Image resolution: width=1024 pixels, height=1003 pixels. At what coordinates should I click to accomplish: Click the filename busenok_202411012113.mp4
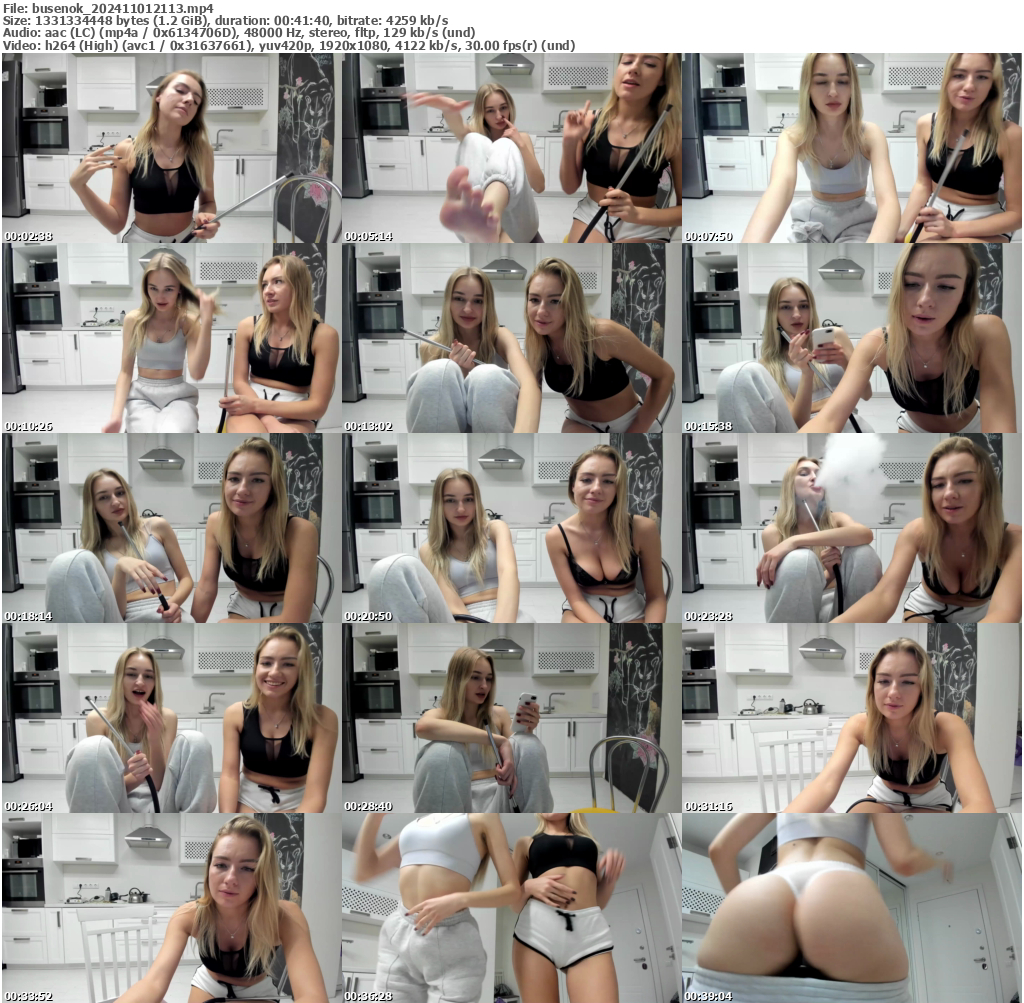[x=98, y=9]
